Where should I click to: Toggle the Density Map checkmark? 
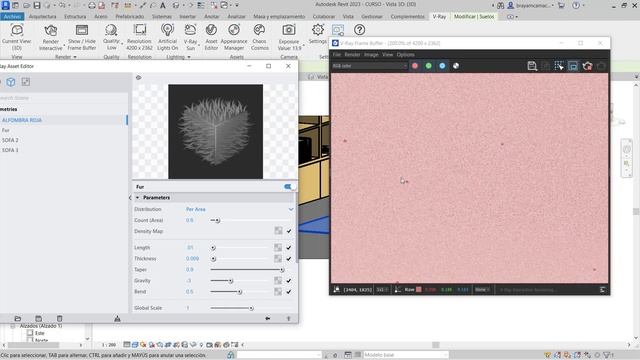[289, 231]
